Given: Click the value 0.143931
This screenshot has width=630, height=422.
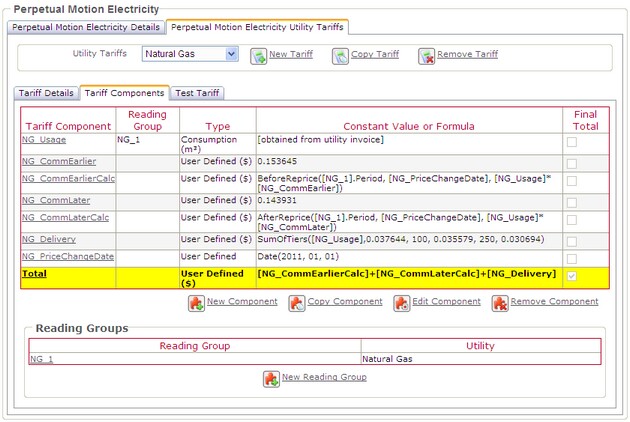Looking at the screenshot, I should pyautogui.click(x=277, y=200).
